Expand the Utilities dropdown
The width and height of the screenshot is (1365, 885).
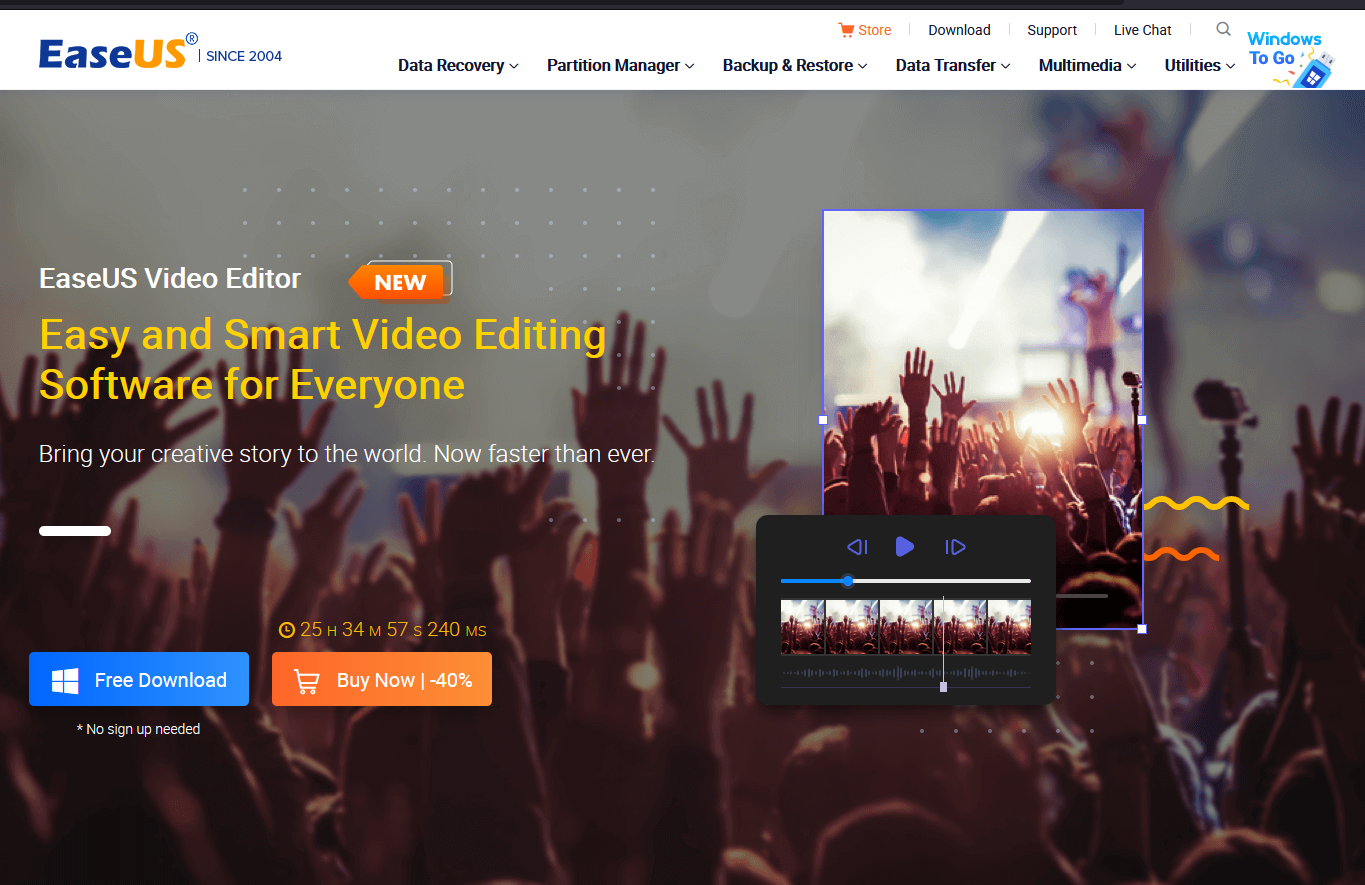click(x=1200, y=65)
